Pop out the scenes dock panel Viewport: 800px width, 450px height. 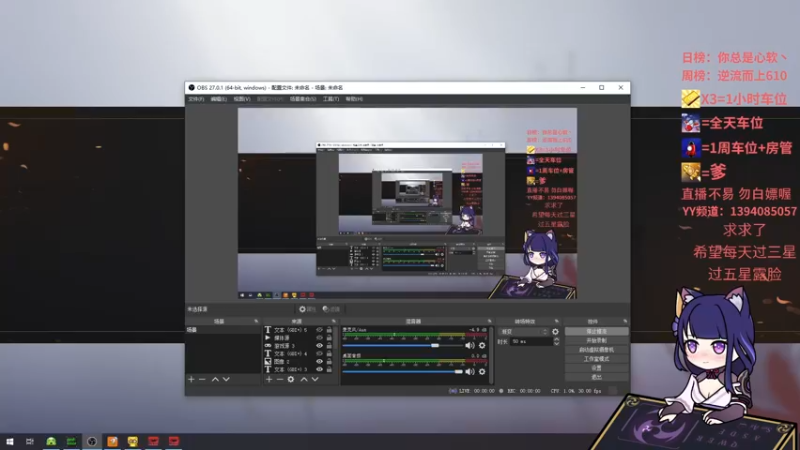(256, 321)
